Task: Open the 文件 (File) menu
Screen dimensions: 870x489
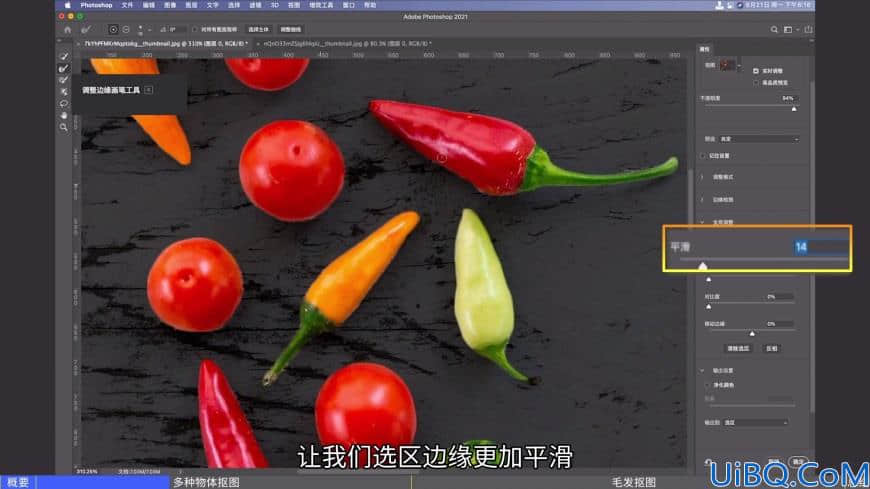Action: [x=128, y=5]
